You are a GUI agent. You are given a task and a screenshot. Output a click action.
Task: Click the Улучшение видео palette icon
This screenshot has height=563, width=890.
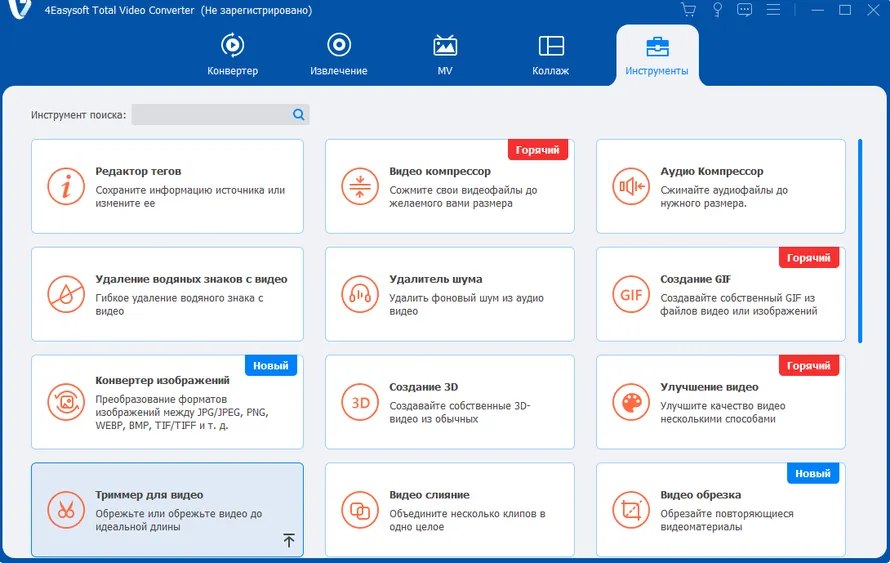pyautogui.click(x=631, y=402)
